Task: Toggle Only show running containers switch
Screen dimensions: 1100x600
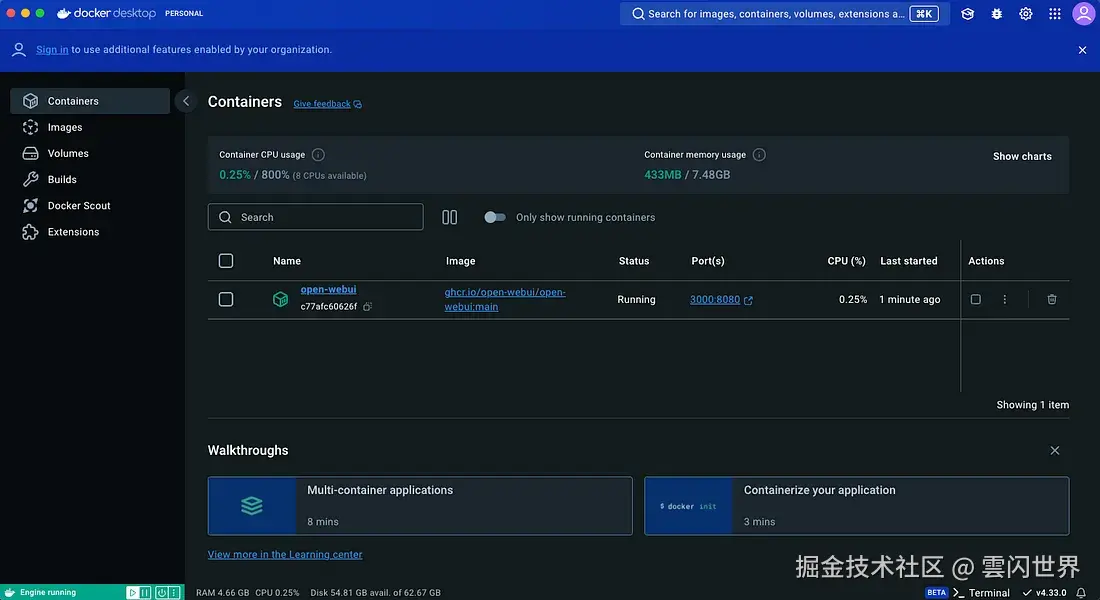Action: point(495,218)
